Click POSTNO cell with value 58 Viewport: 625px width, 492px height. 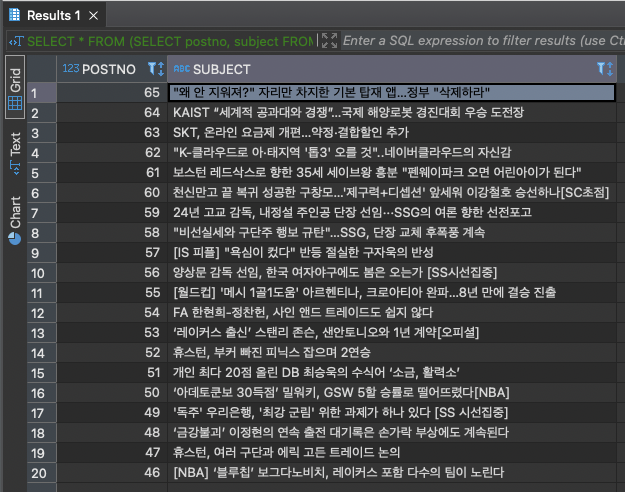click(112, 232)
